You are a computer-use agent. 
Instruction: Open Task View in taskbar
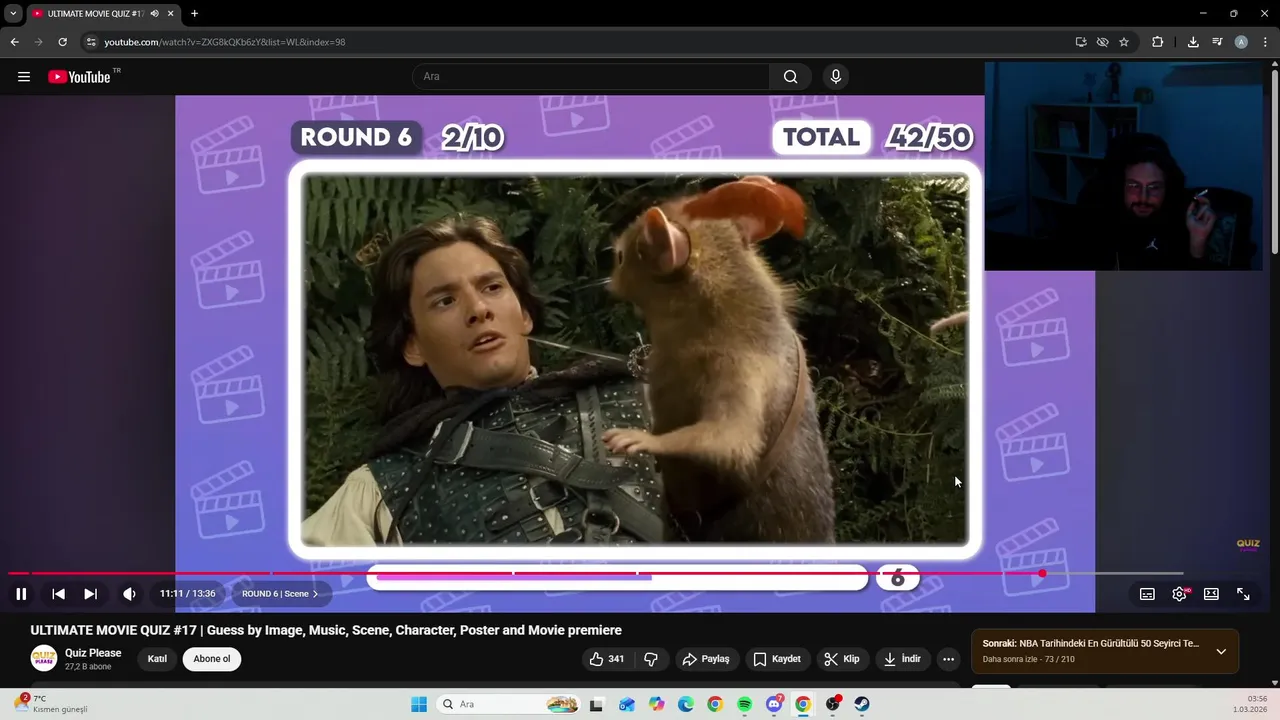pyautogui.click(x=596, y=704)
